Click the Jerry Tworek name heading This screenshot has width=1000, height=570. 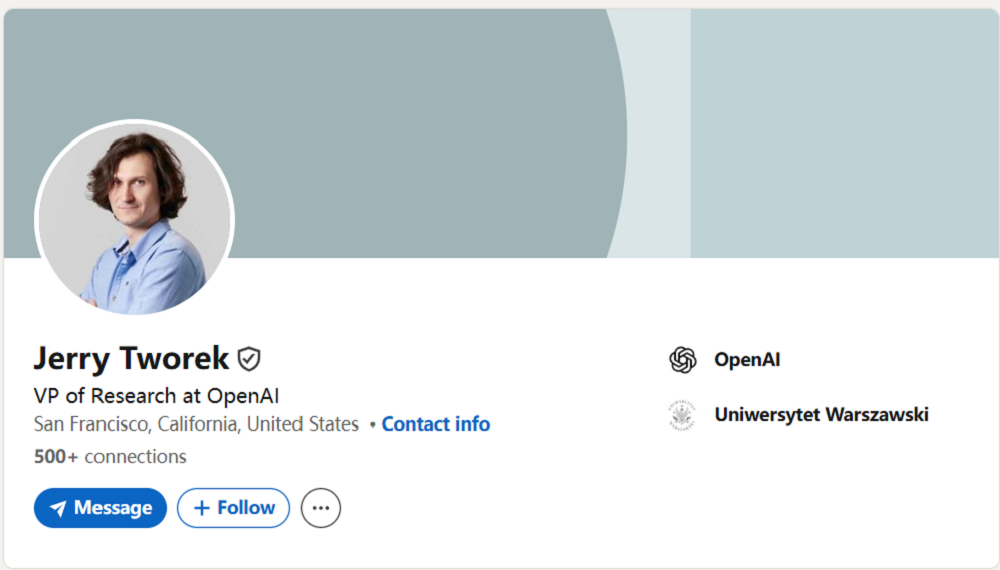coord(131,358)
